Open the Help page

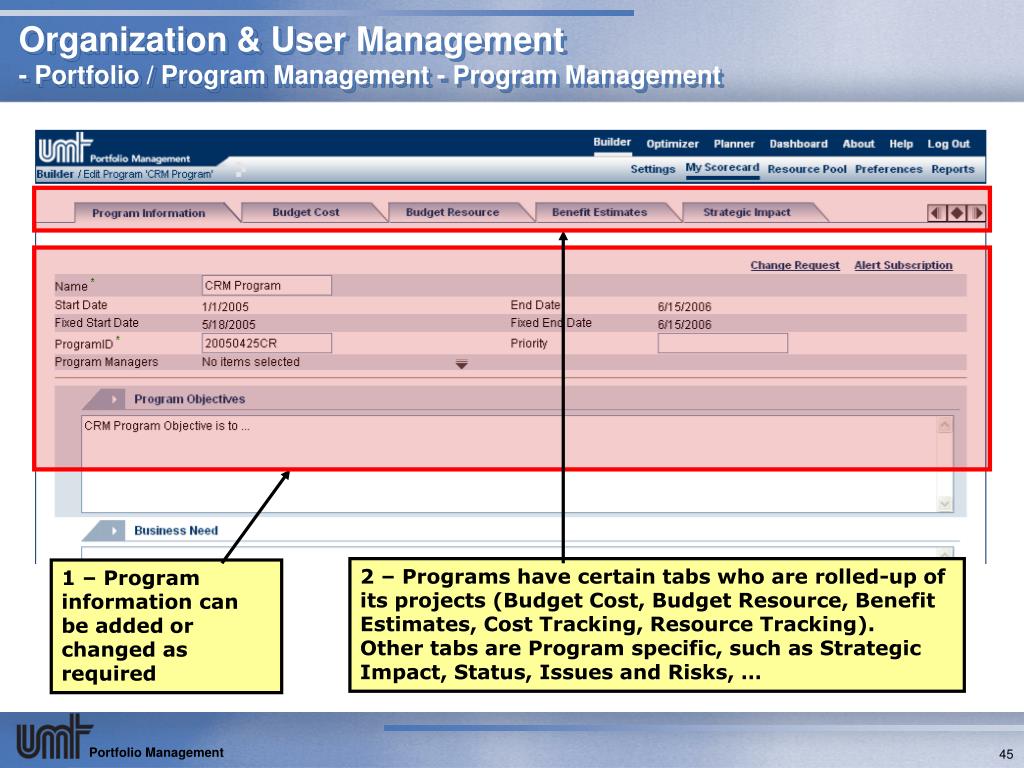901,144
